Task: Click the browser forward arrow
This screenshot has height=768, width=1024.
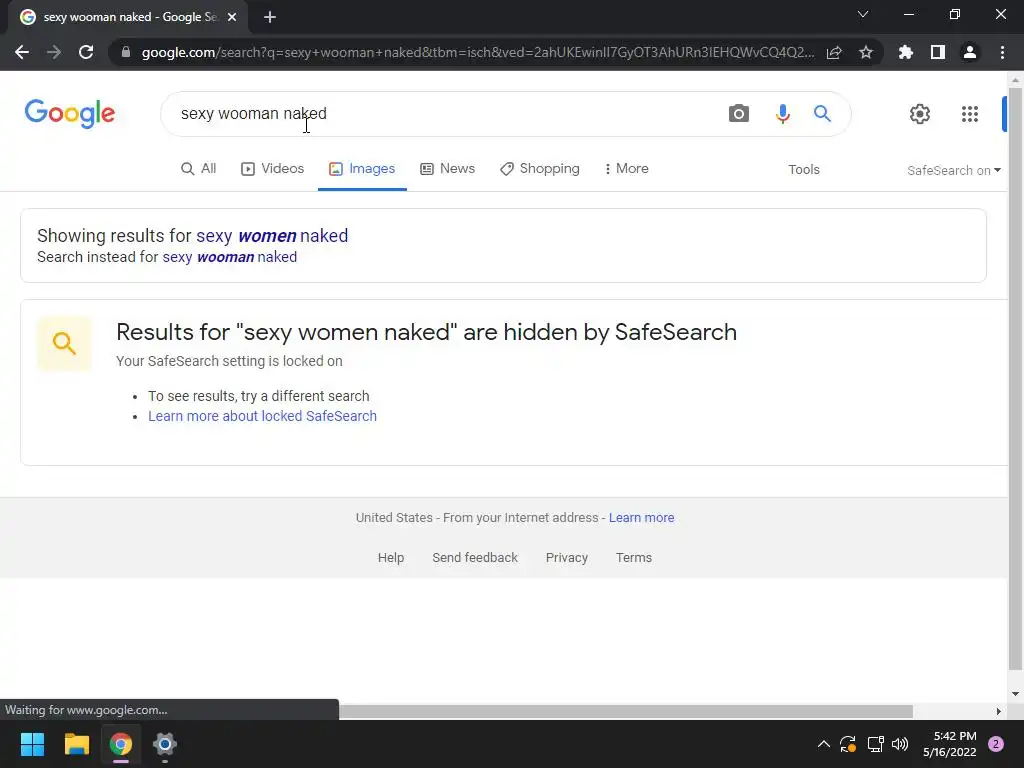Action: 54,52
